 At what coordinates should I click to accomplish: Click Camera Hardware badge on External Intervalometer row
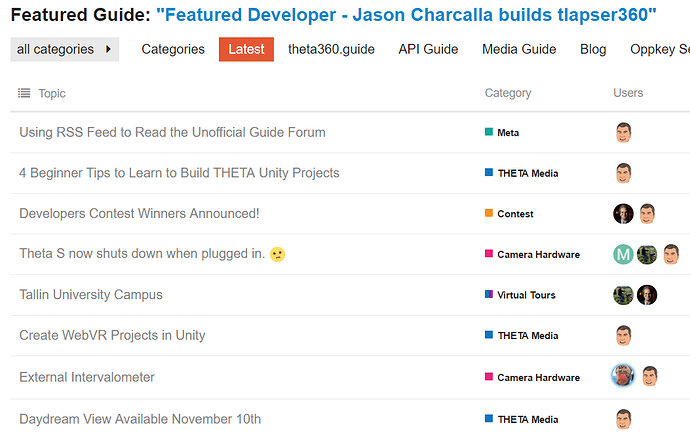(x=532, y=377)
